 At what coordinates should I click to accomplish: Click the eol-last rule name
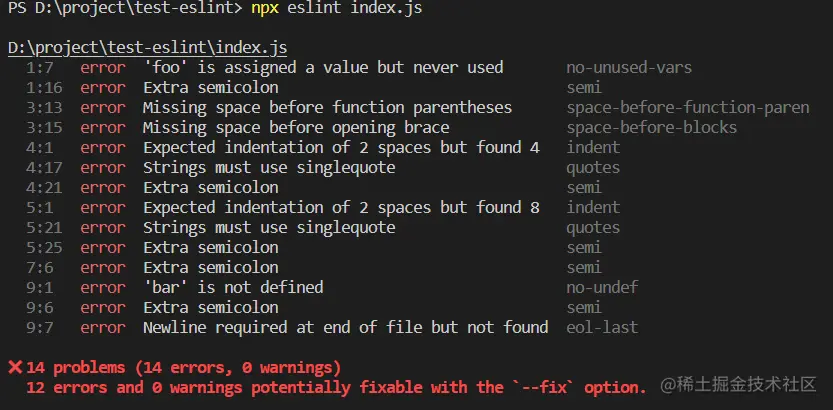tap(602, 327)
